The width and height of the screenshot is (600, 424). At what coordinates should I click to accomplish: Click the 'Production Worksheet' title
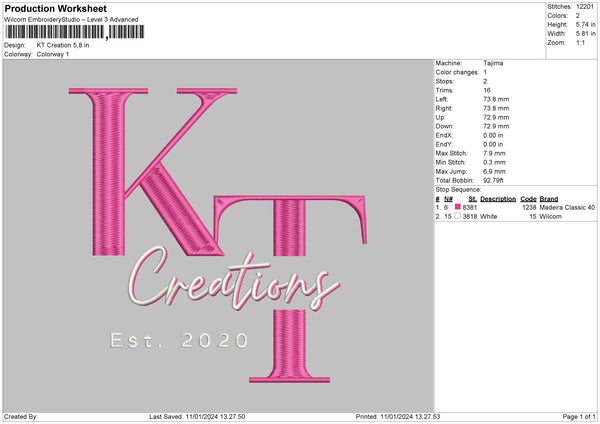click(x=56, y=8)
